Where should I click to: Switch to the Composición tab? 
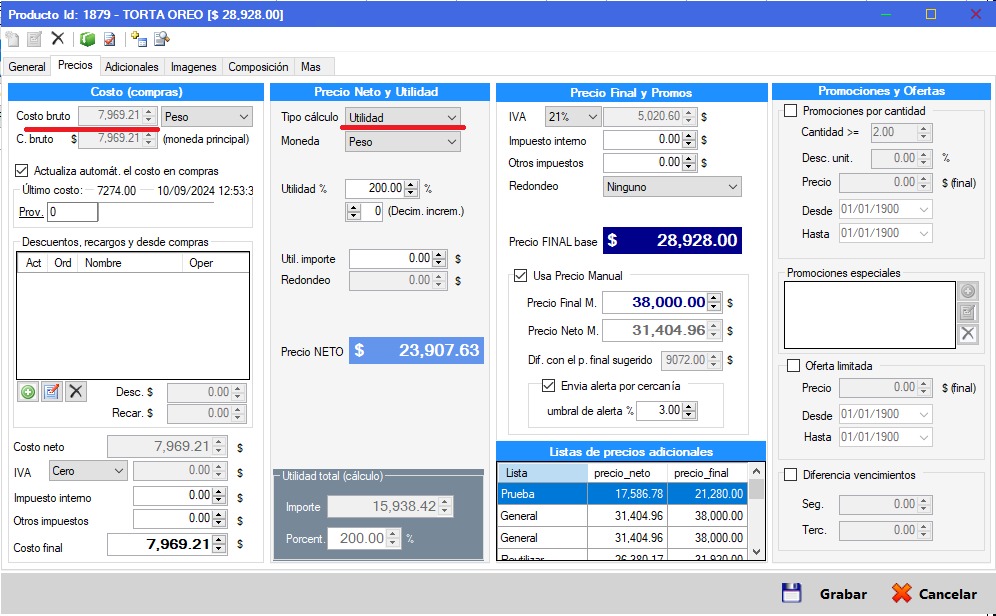pos(258,67)
